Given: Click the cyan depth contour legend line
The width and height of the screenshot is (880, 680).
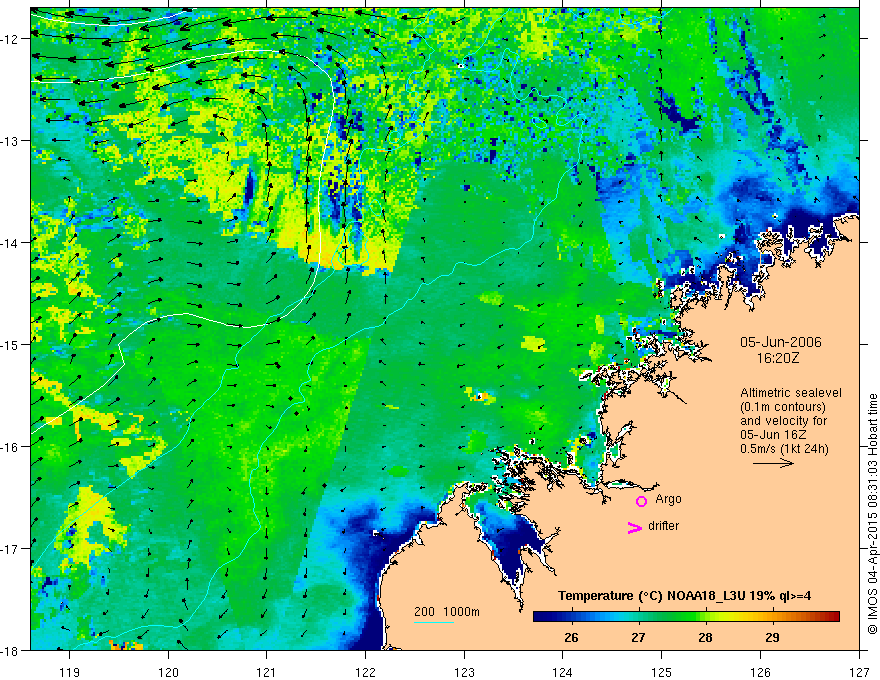Looking at the screenshot, I should tap(434, 622).
